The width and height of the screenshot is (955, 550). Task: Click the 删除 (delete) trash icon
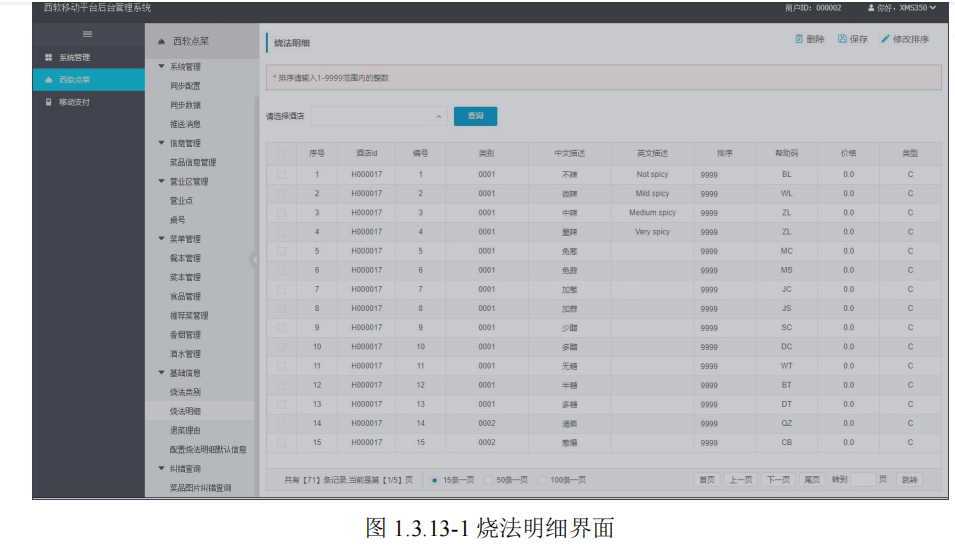pos(798,39)
